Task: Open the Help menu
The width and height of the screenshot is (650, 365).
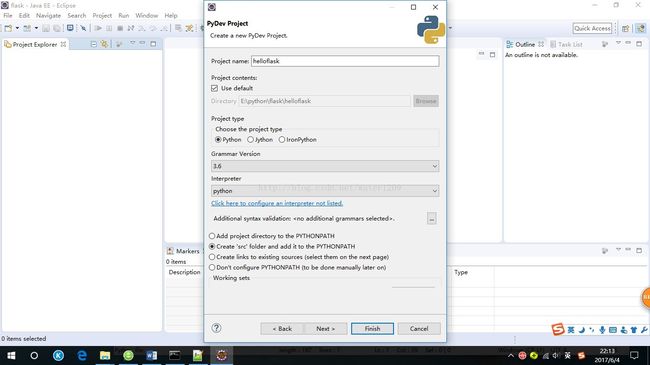Action: click(x=171, y=15)
